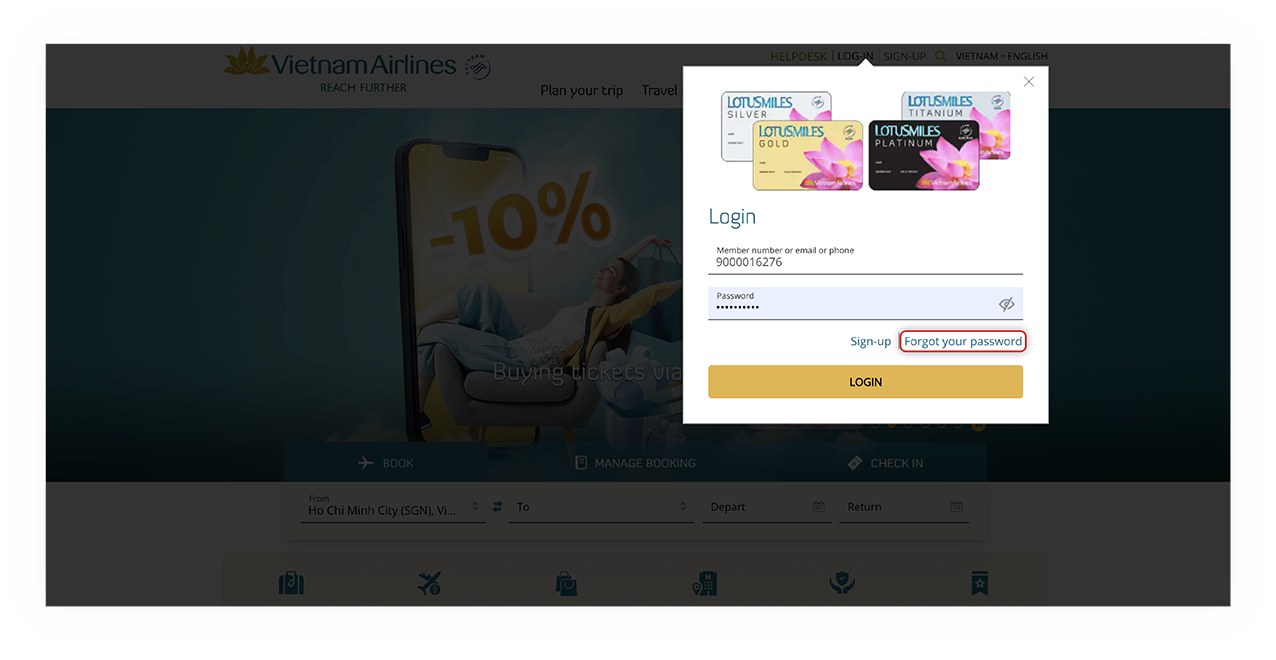The width and height of the screenshot is (1276, 660).
Task: Open the From city selector chevron
Action: tap(477, 506)
